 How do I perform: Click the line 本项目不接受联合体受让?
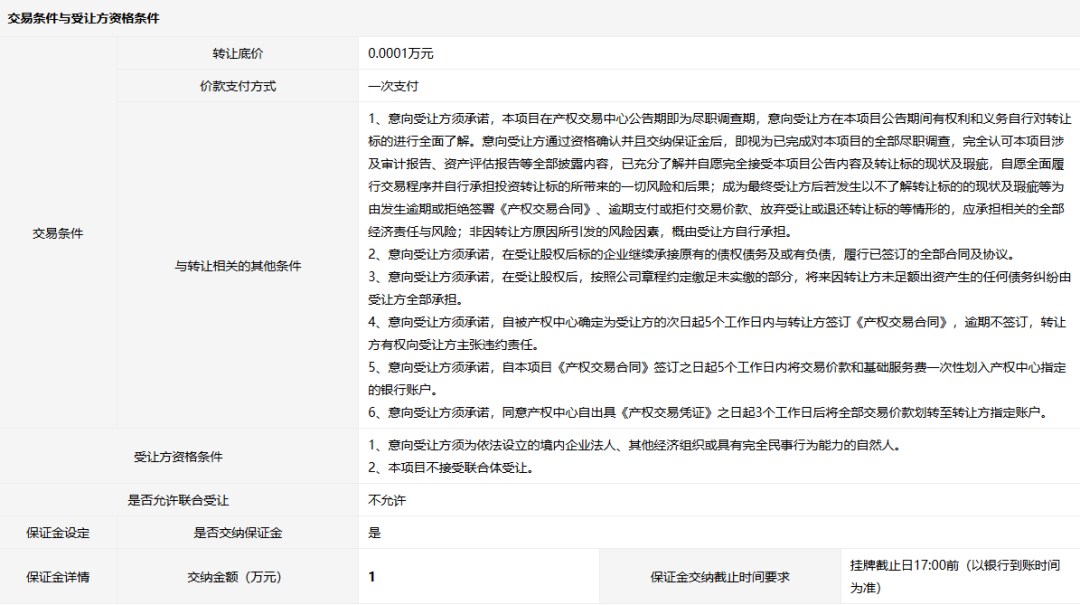click(451, 468)
